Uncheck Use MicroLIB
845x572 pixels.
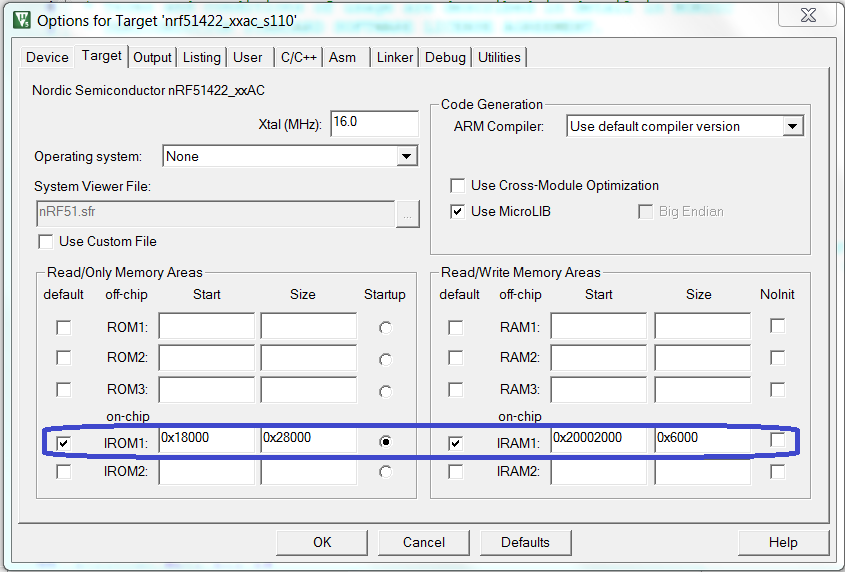pyautogui.click(x=458, y=212)
